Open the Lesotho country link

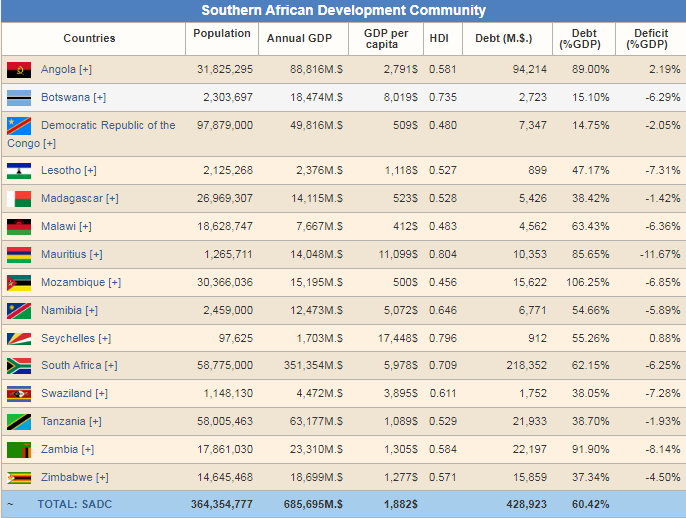61,170
